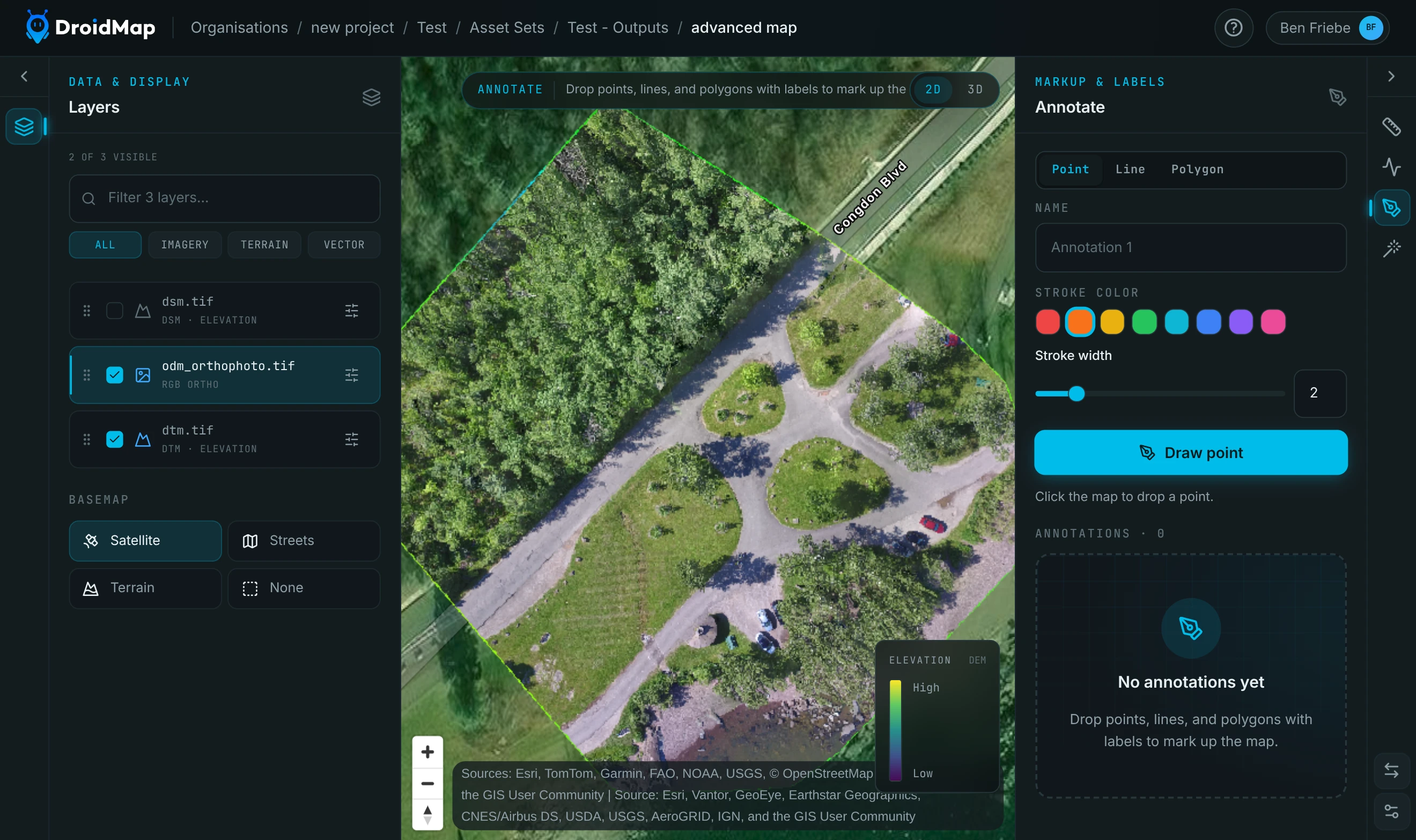Pick the yellow stroke color
Image resolution: width=1416 pixels, height=840 pixels.
(x=1112, y=322)
